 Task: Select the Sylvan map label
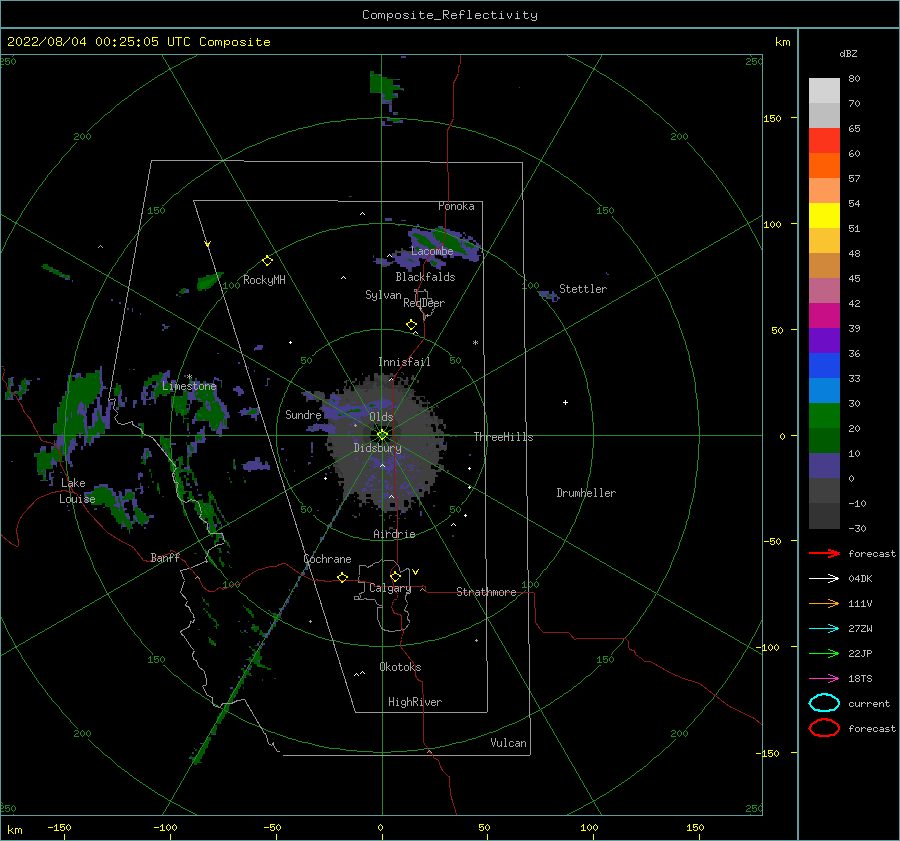coord(383,295)
